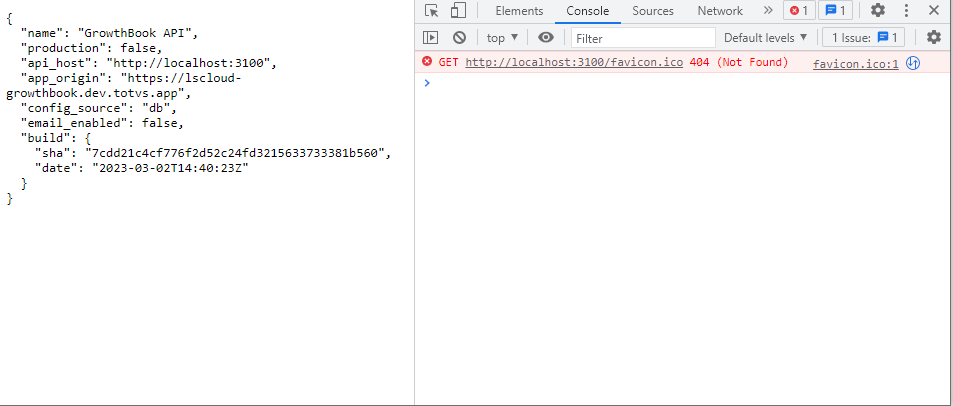Open DevTools settings gear in top bar
Screen dimensions: 953x406
click(x=878, y=10)
